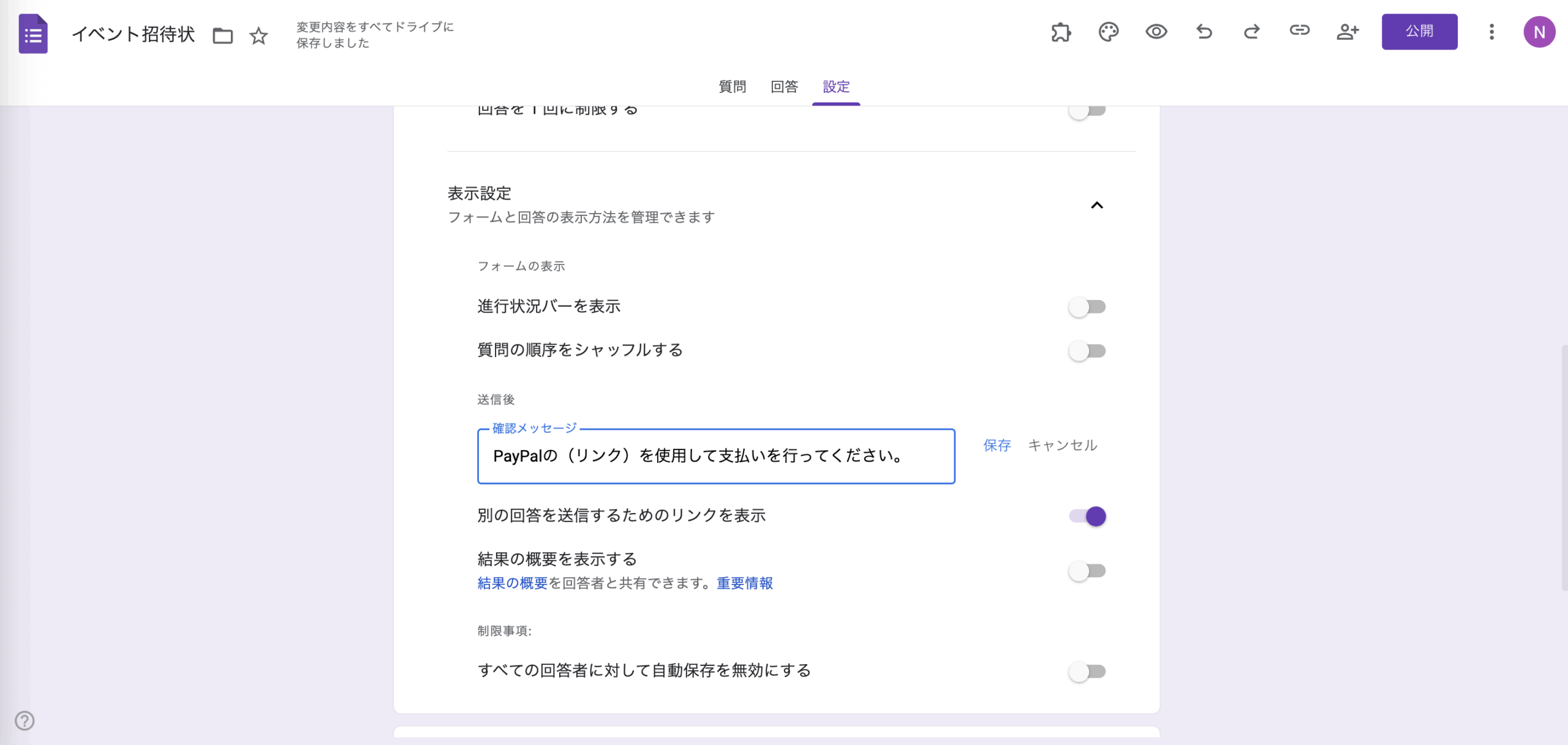Open the 重要情報 link
Viewport: 1568px width, 745px height.
point(744,583)
